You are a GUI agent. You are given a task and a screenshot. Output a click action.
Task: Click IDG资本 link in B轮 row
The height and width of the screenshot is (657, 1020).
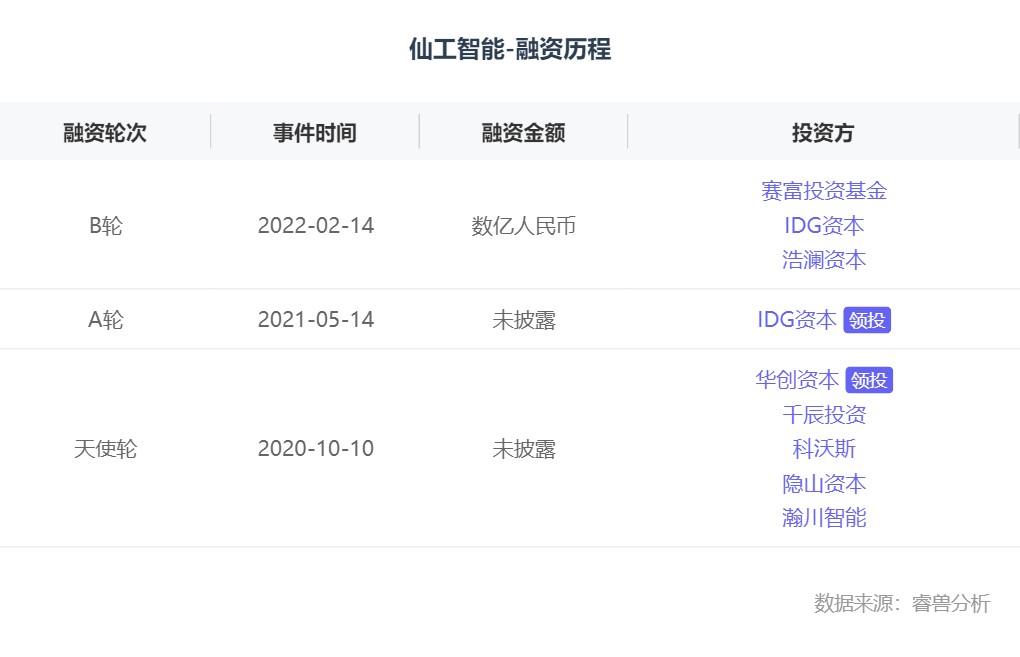pos(823,226)
